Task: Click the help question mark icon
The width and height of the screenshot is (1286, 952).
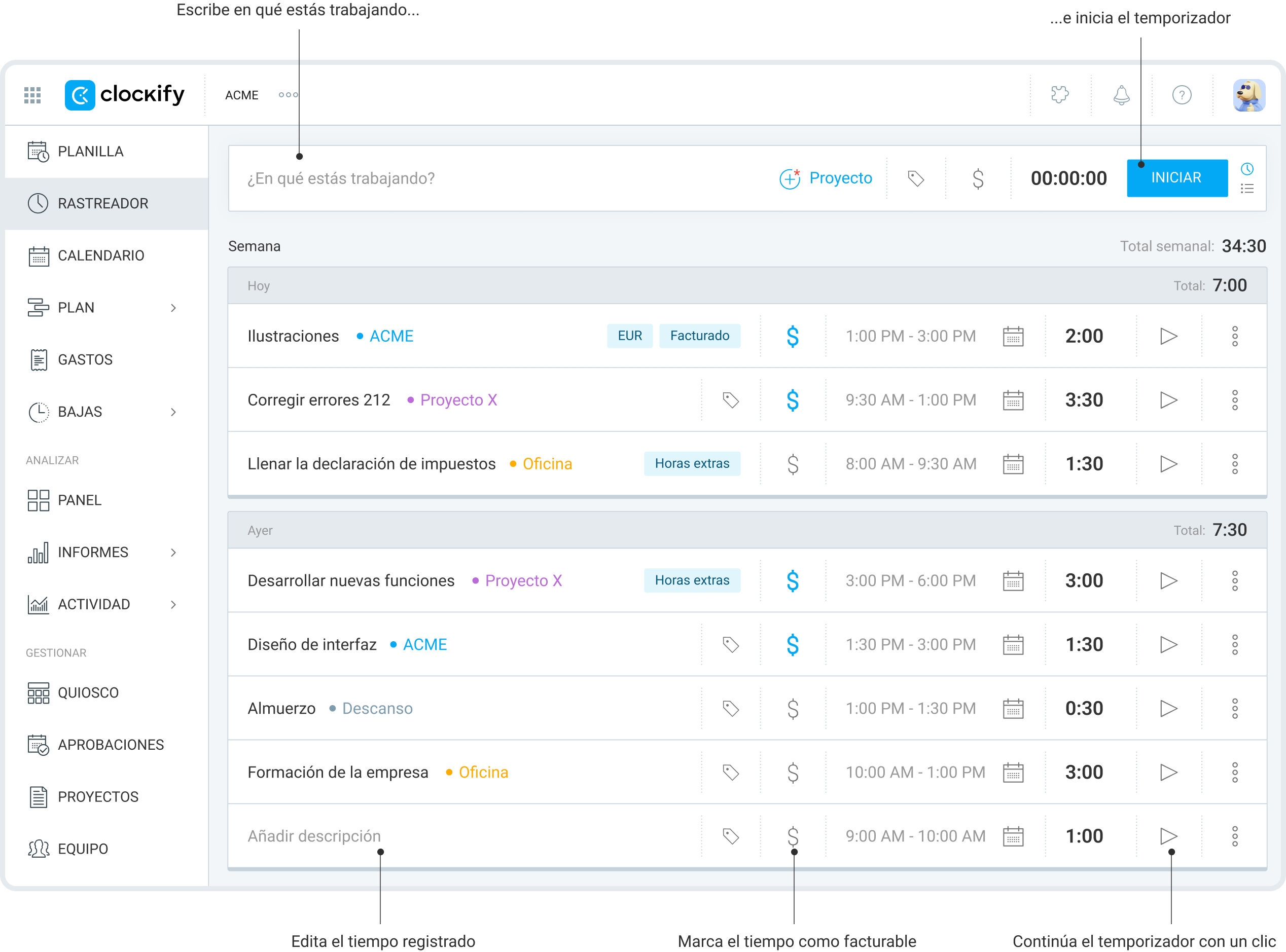Action: 1181,95
